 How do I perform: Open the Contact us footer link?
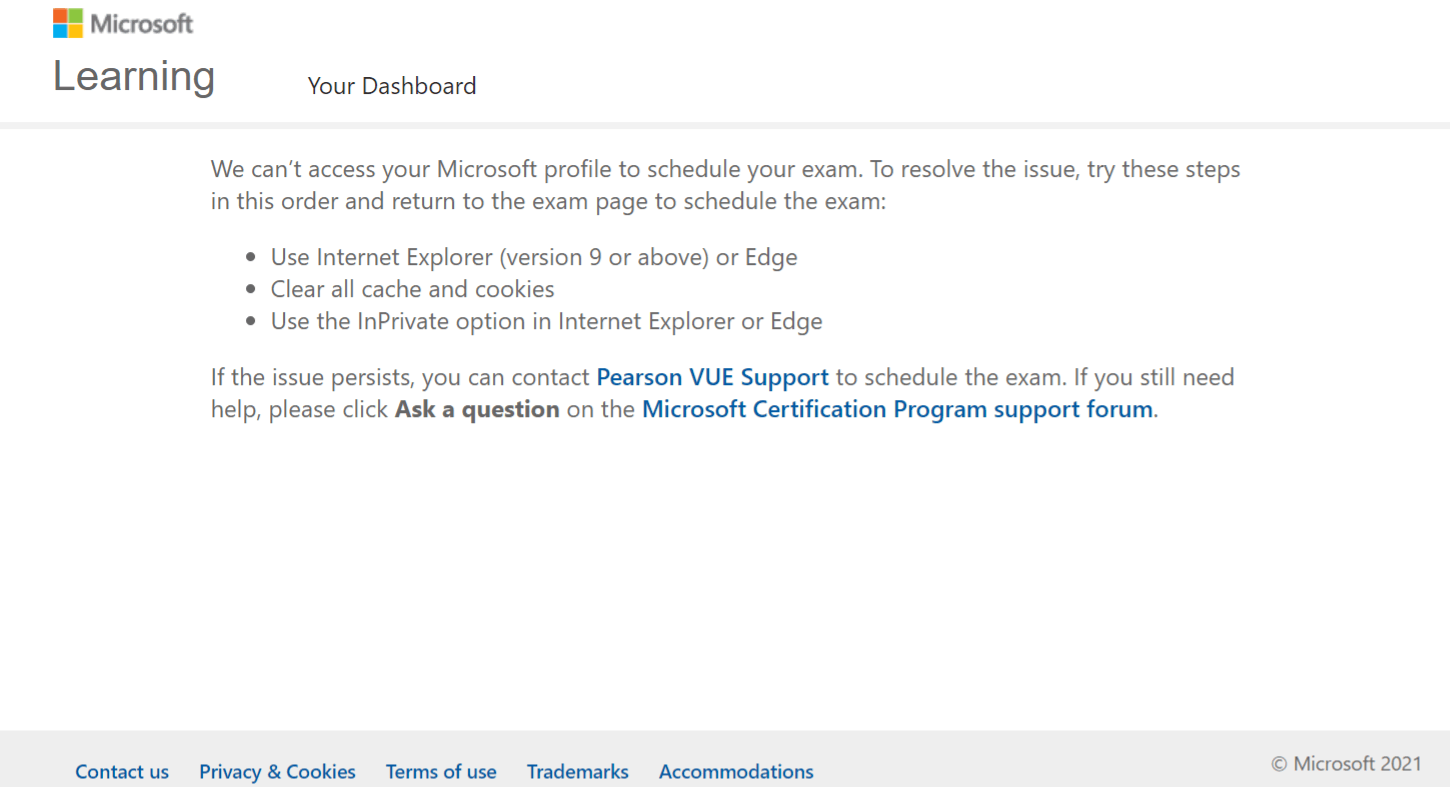(122, 772)
